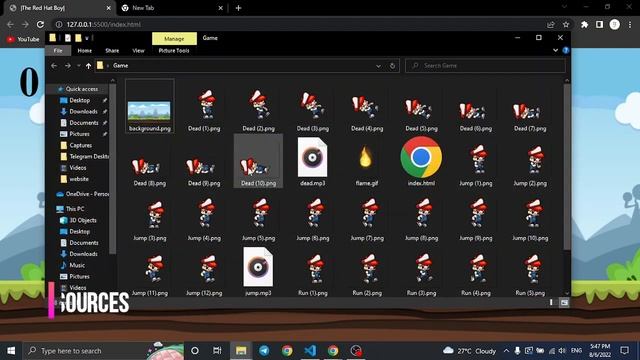The height and width of the screenshot is (360, 640).
Task: Open Quick access in navigation pane
Action: (x=82, y=89)
